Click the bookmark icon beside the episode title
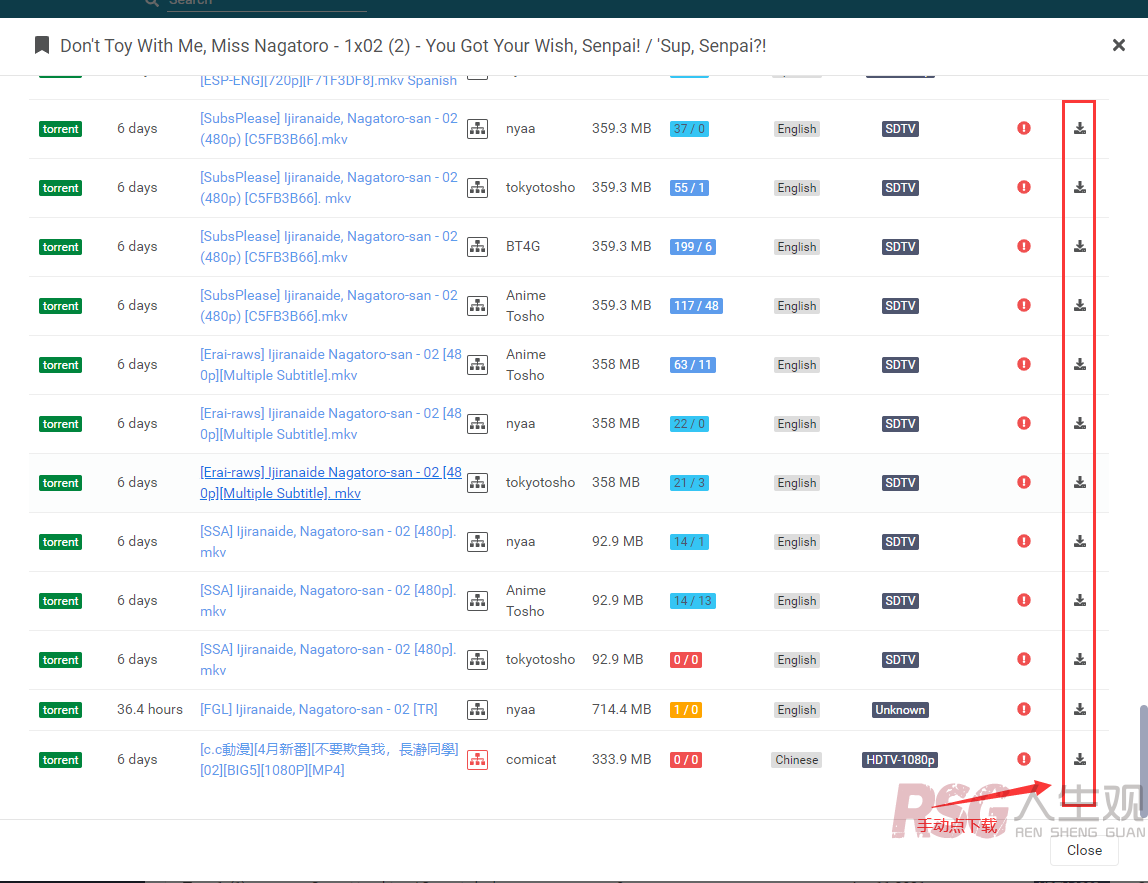 click(42, 45)
